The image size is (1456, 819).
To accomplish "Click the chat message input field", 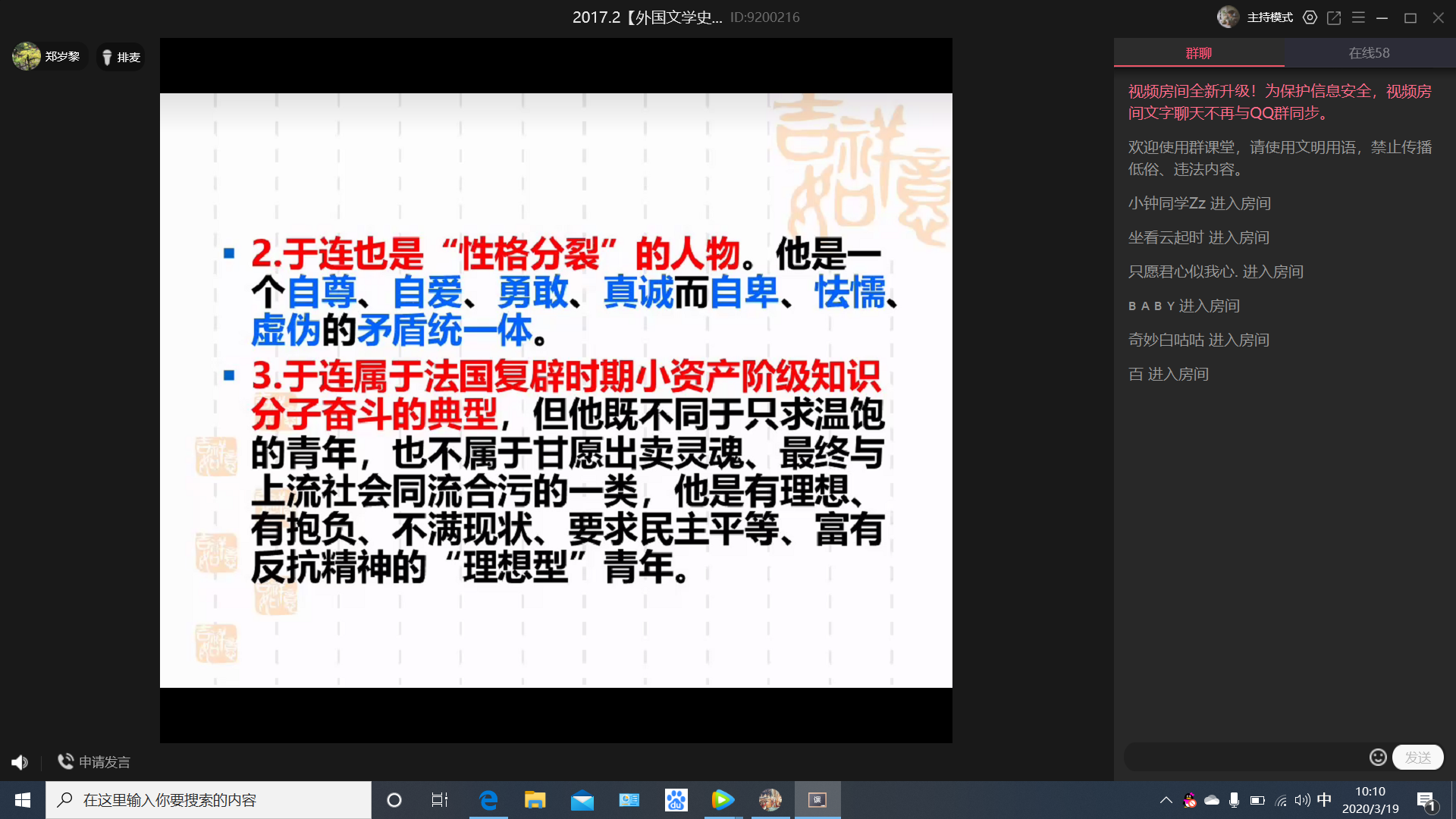I will coord(1244,758).
